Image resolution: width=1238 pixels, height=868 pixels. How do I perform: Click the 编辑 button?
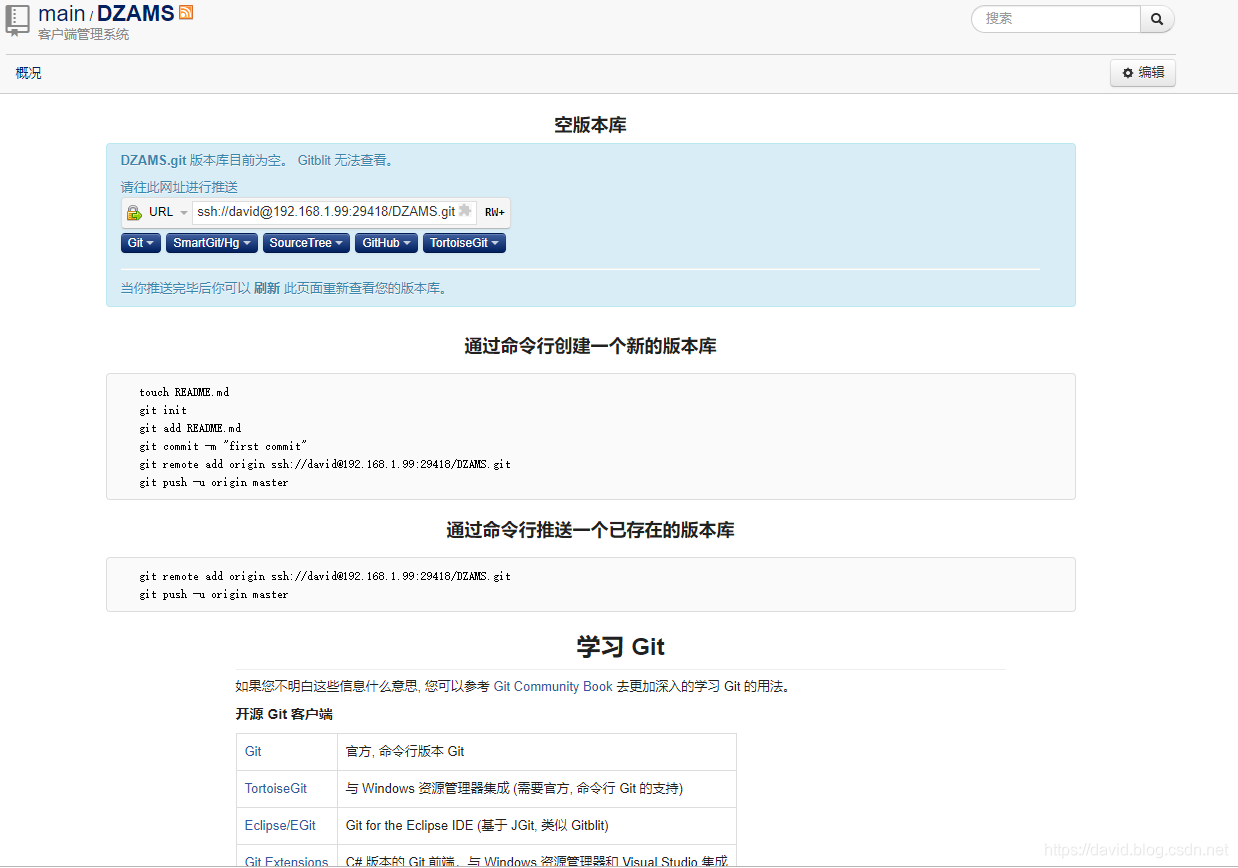tap(1143, 73)
